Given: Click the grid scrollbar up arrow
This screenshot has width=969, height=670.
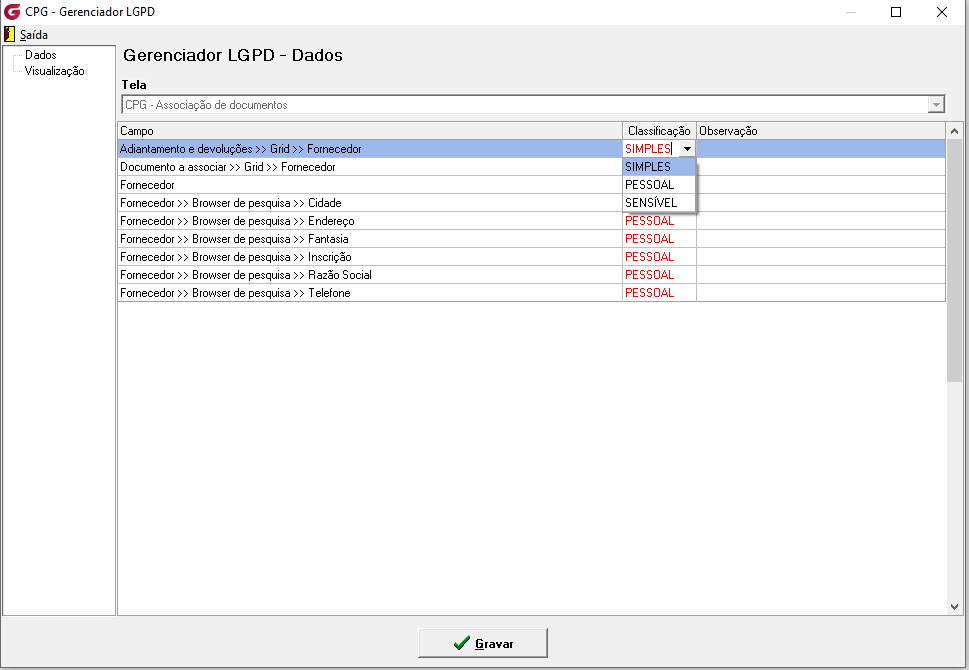Looking at the screenshot, I should point(954,131).
